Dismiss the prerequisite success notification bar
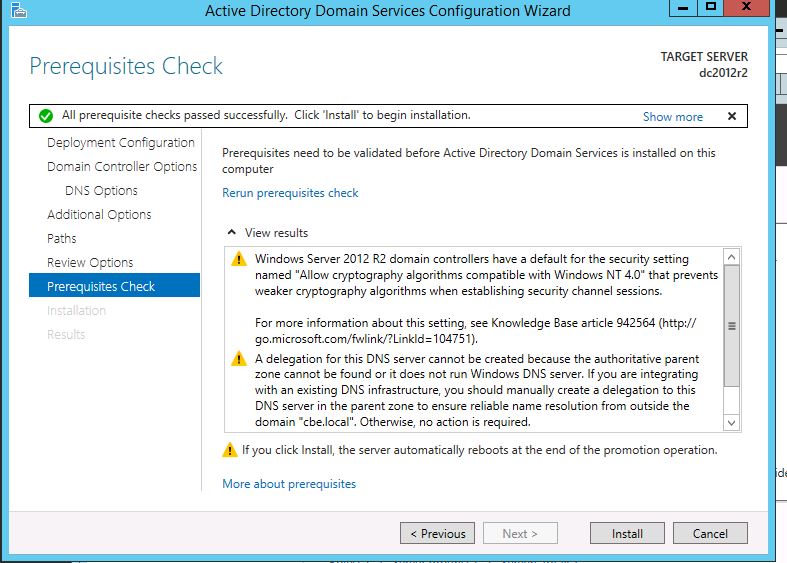787x563 pixels. (x=732, y=116)
